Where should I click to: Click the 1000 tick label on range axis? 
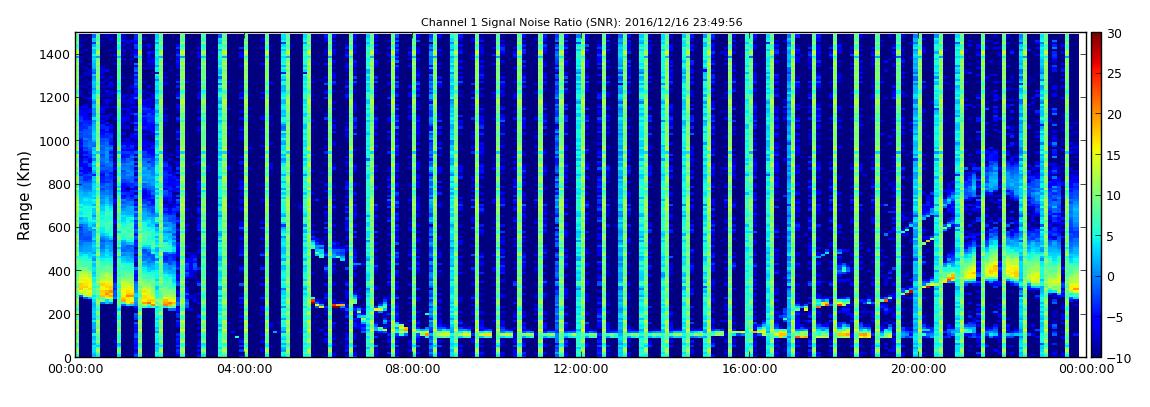[56, 142]
